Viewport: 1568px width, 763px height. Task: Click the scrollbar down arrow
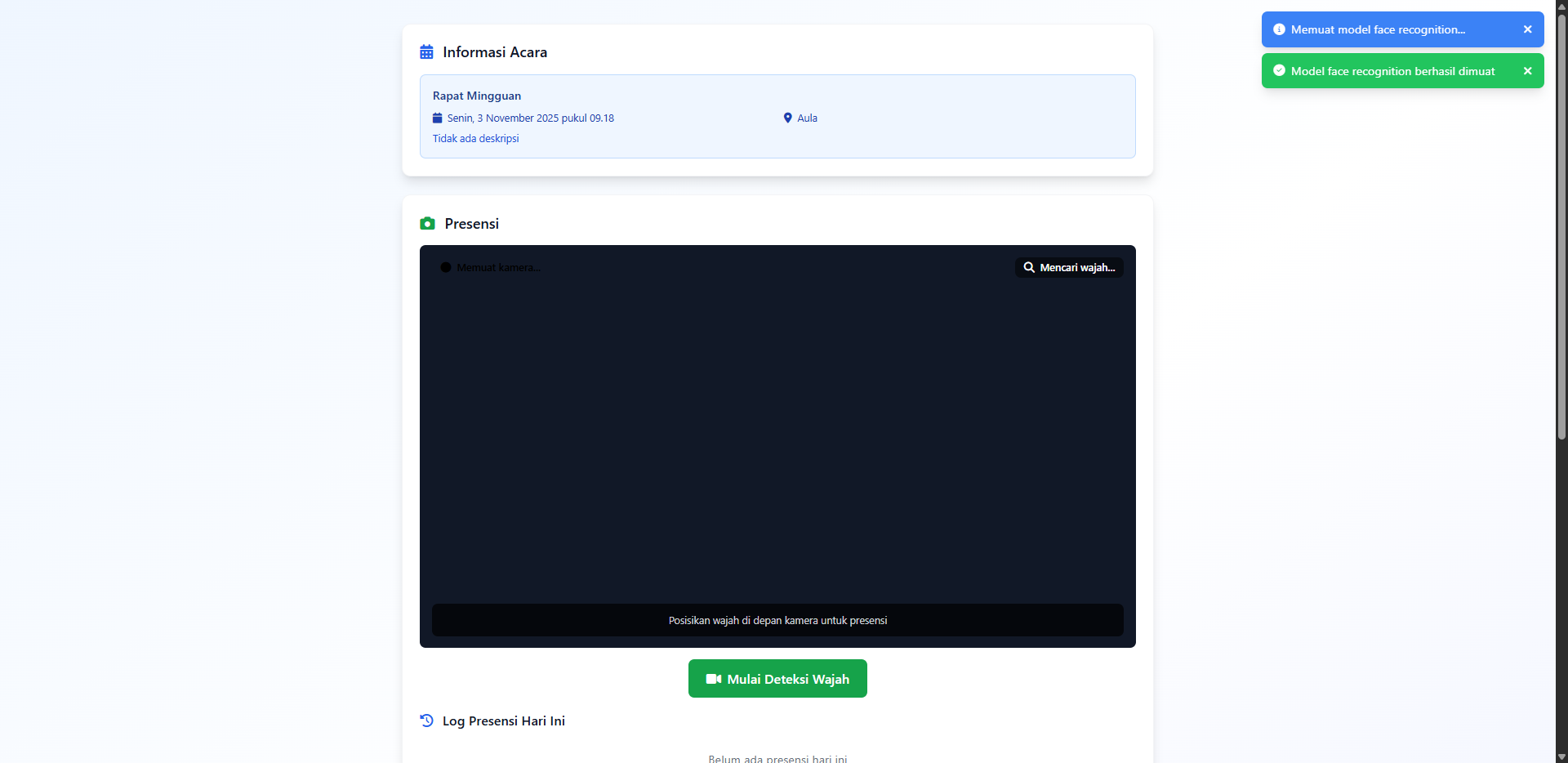(x=1561, y=756)
